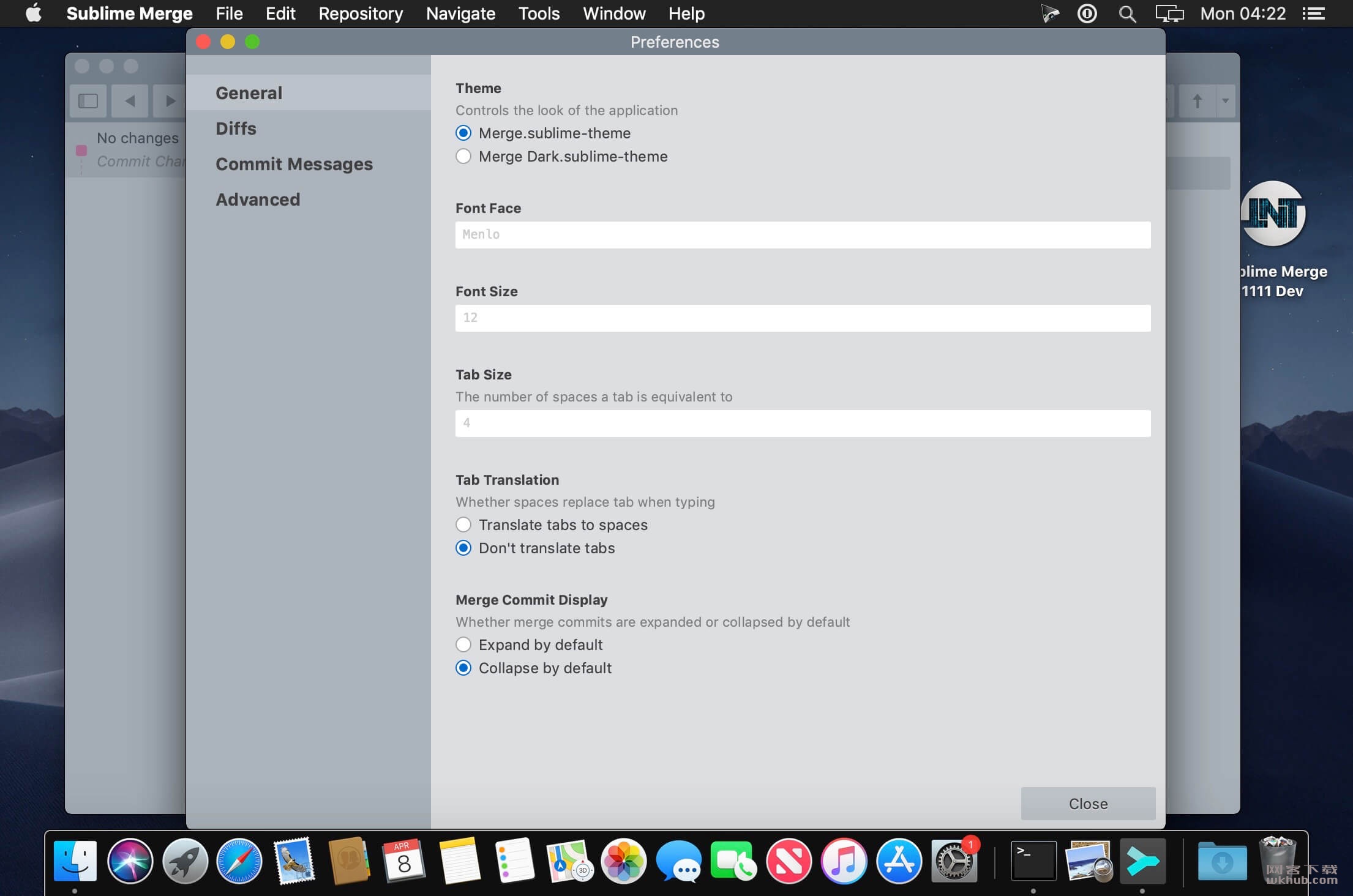This screenshot has width=1353, height=896.
Task: Open Photos from the dock
Action: click(x=624, y=861)
